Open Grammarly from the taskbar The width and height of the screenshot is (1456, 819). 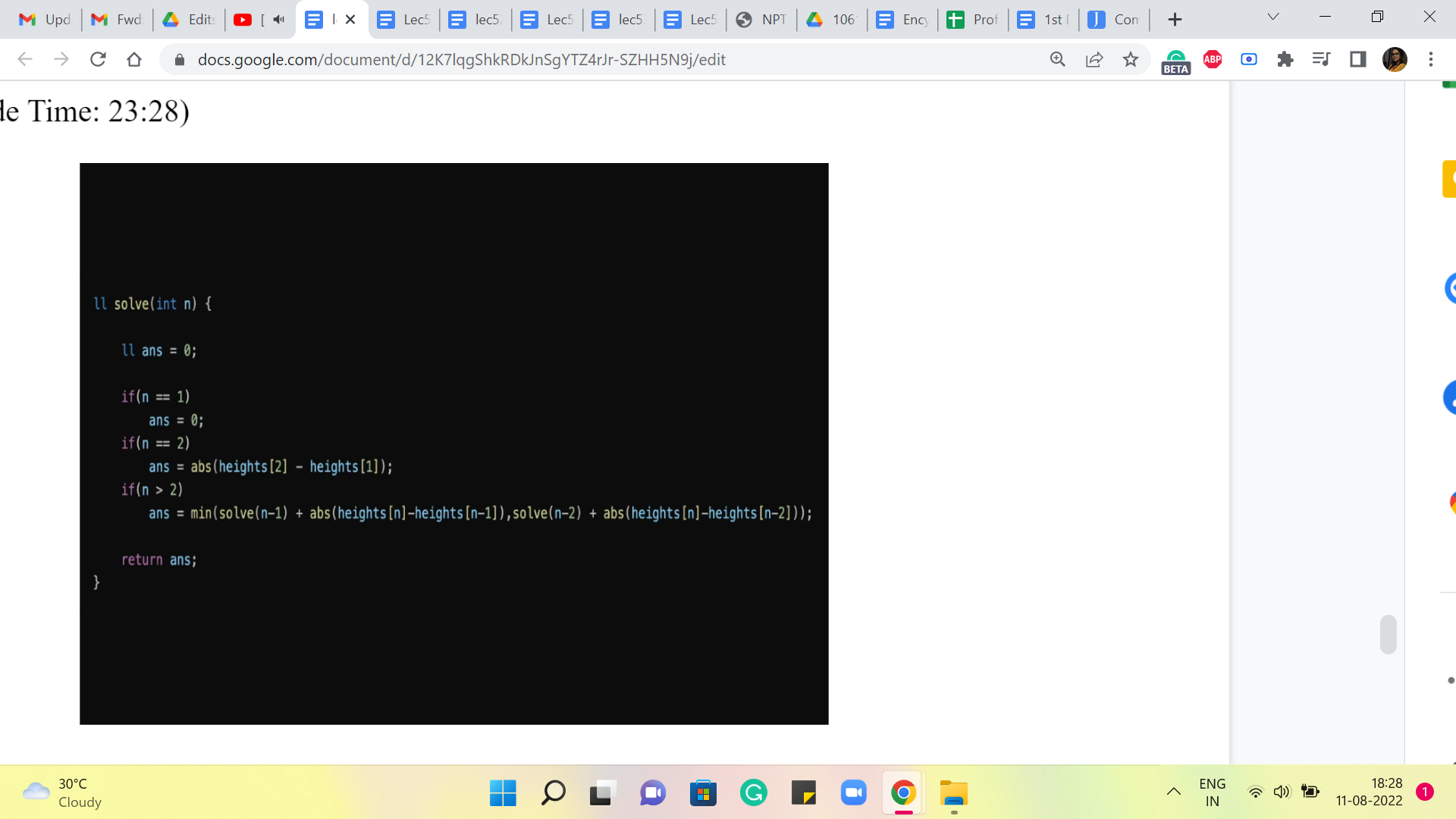753,793
